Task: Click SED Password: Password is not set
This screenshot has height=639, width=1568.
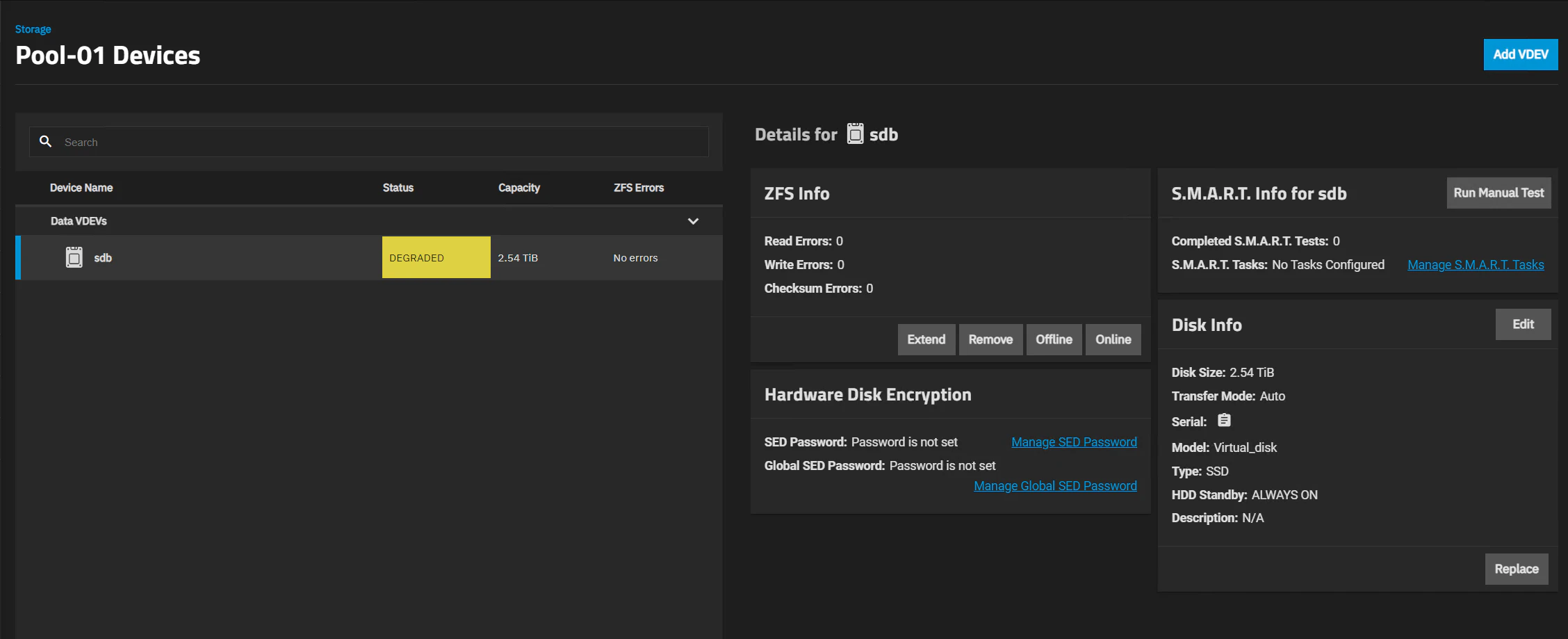Action: point(860,442)
